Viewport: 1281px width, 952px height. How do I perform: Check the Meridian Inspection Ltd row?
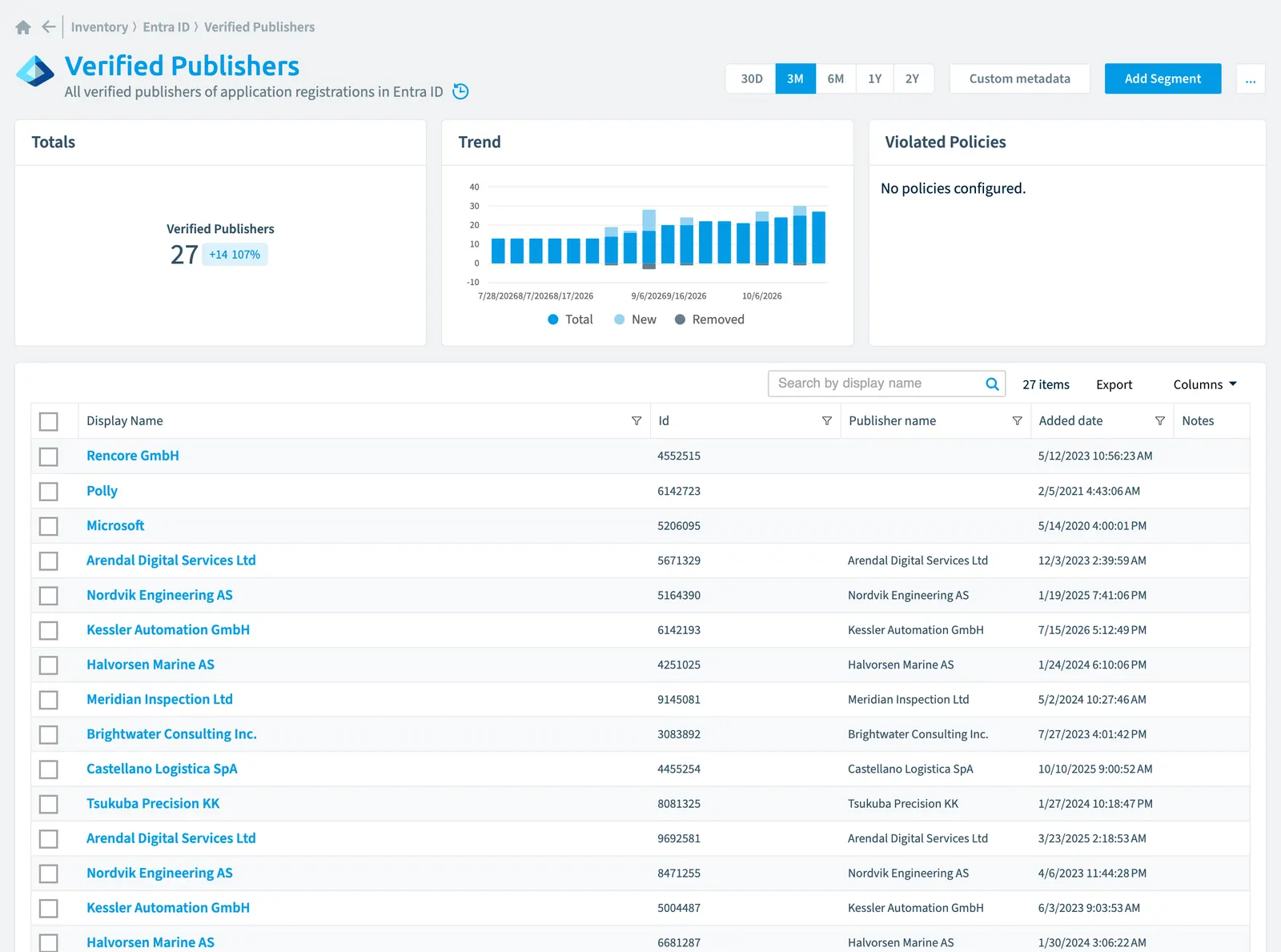pos(49,700)
